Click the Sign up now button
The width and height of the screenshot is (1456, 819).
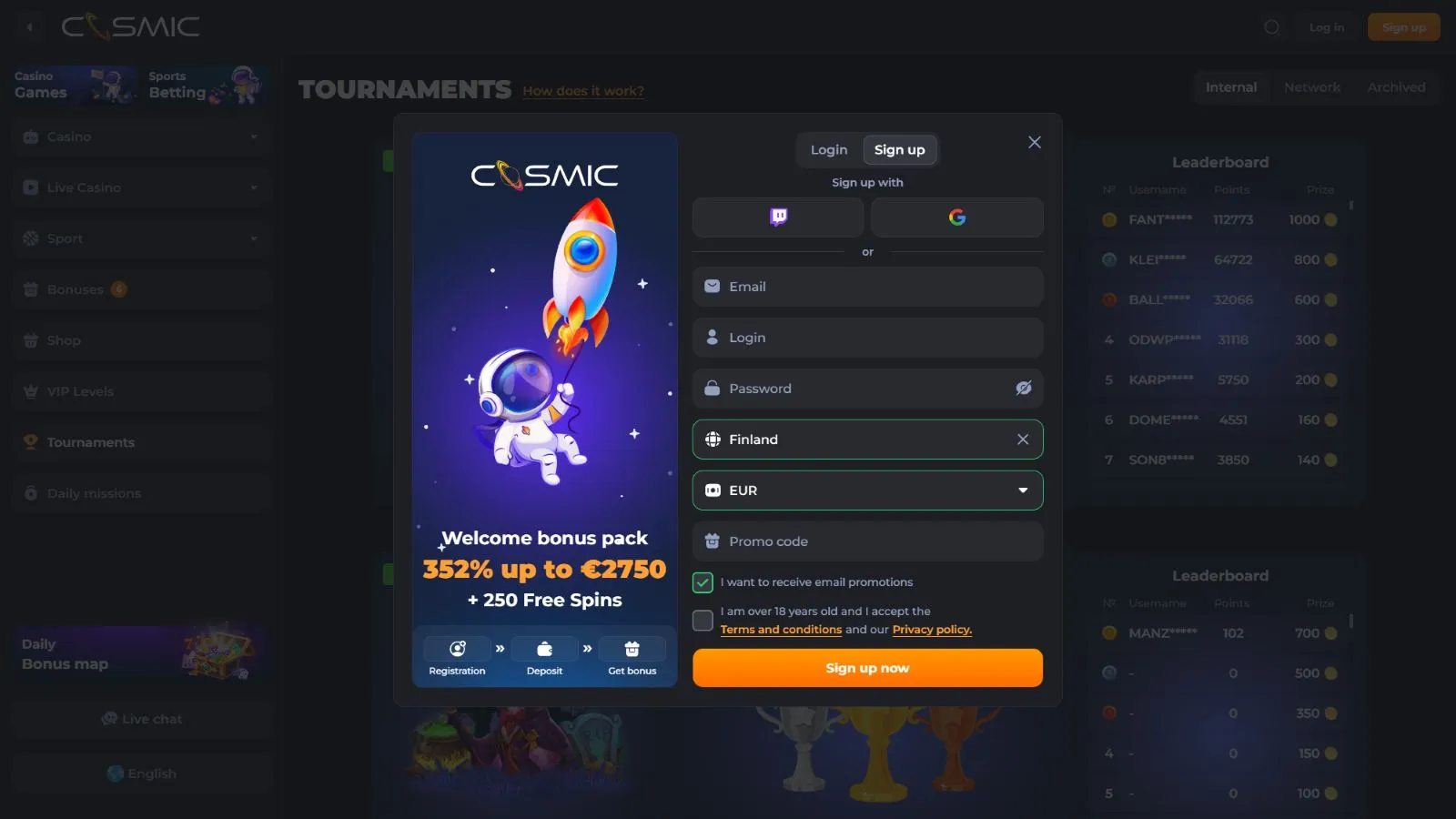[x=867, y=668]
